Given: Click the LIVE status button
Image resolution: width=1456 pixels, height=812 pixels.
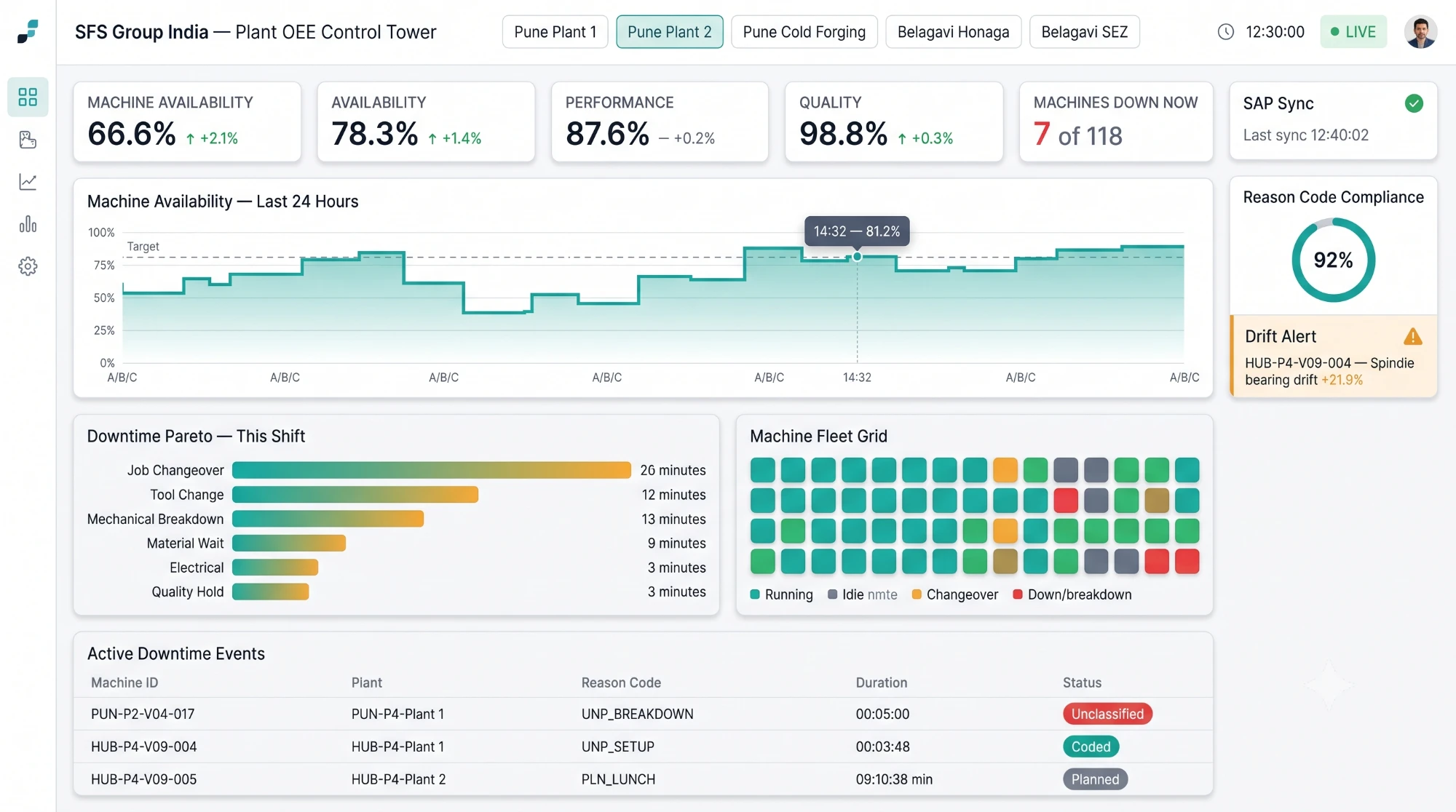Looking at the screenshot, I should pos(1353,32).
